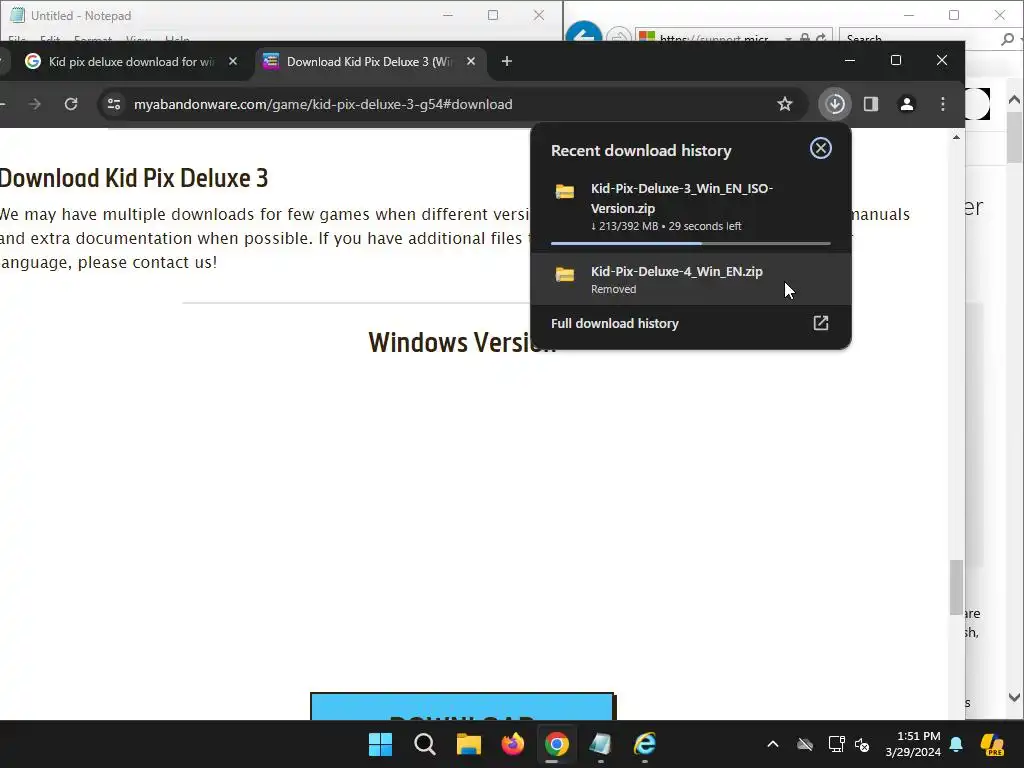The image size is (1024, 768).
Task: Close the Download Kid Pix Deluxe 3 tab
Action: point(471,61)
